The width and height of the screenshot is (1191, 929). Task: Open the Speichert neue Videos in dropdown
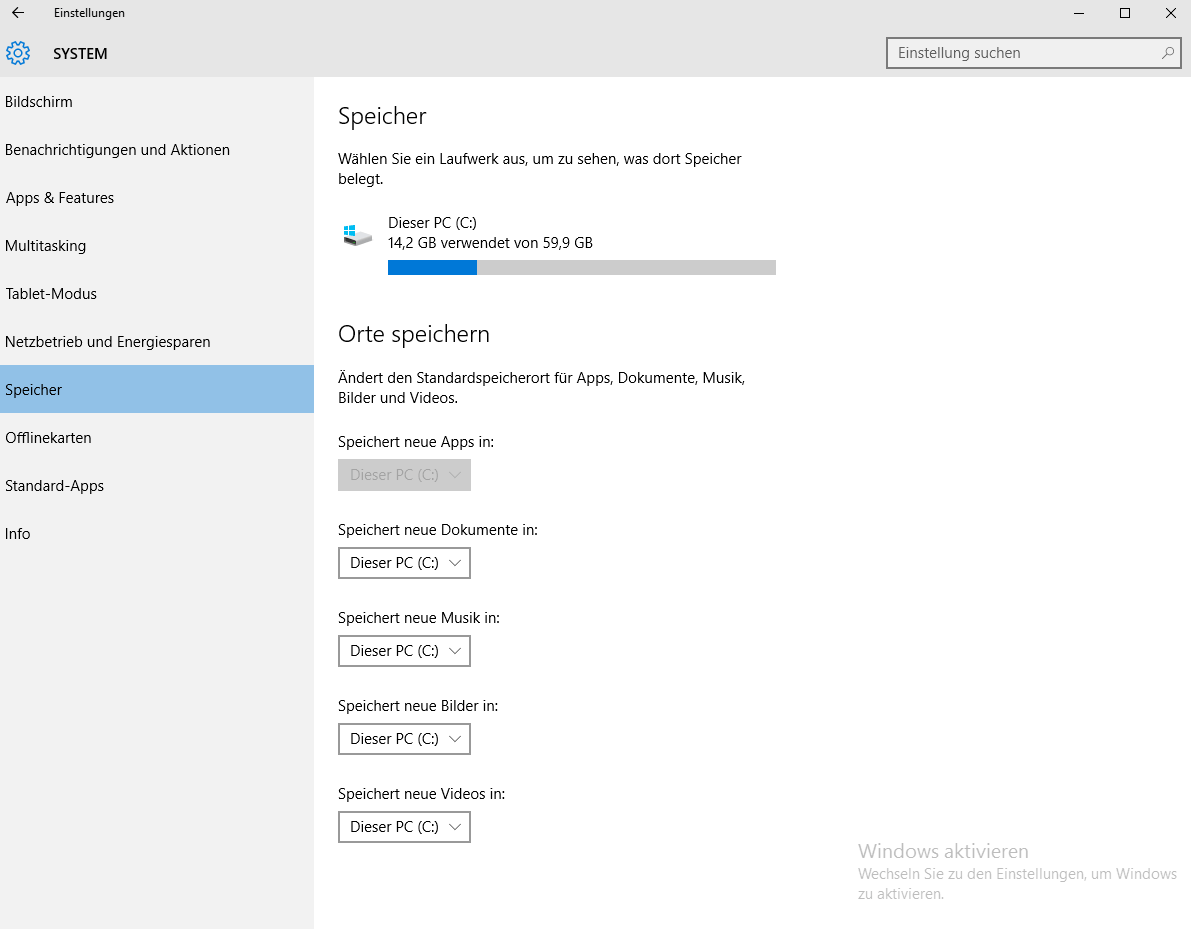click(404, 827)
